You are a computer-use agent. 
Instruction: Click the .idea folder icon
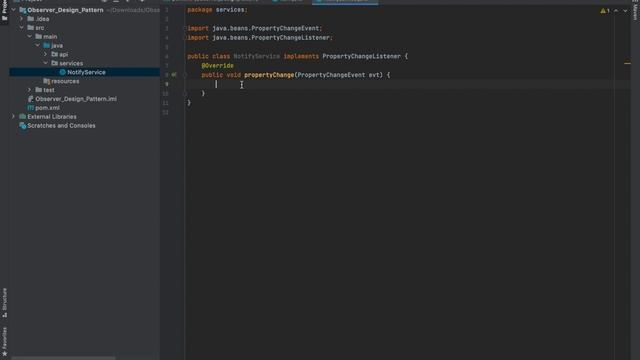click(31, 19)
